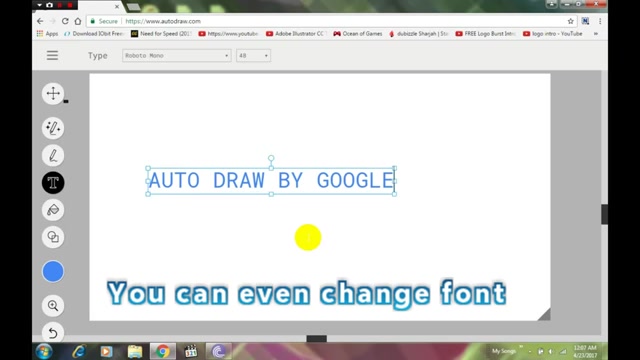
Task: Select the Shape tool
Action: click(x=53, y=237)
